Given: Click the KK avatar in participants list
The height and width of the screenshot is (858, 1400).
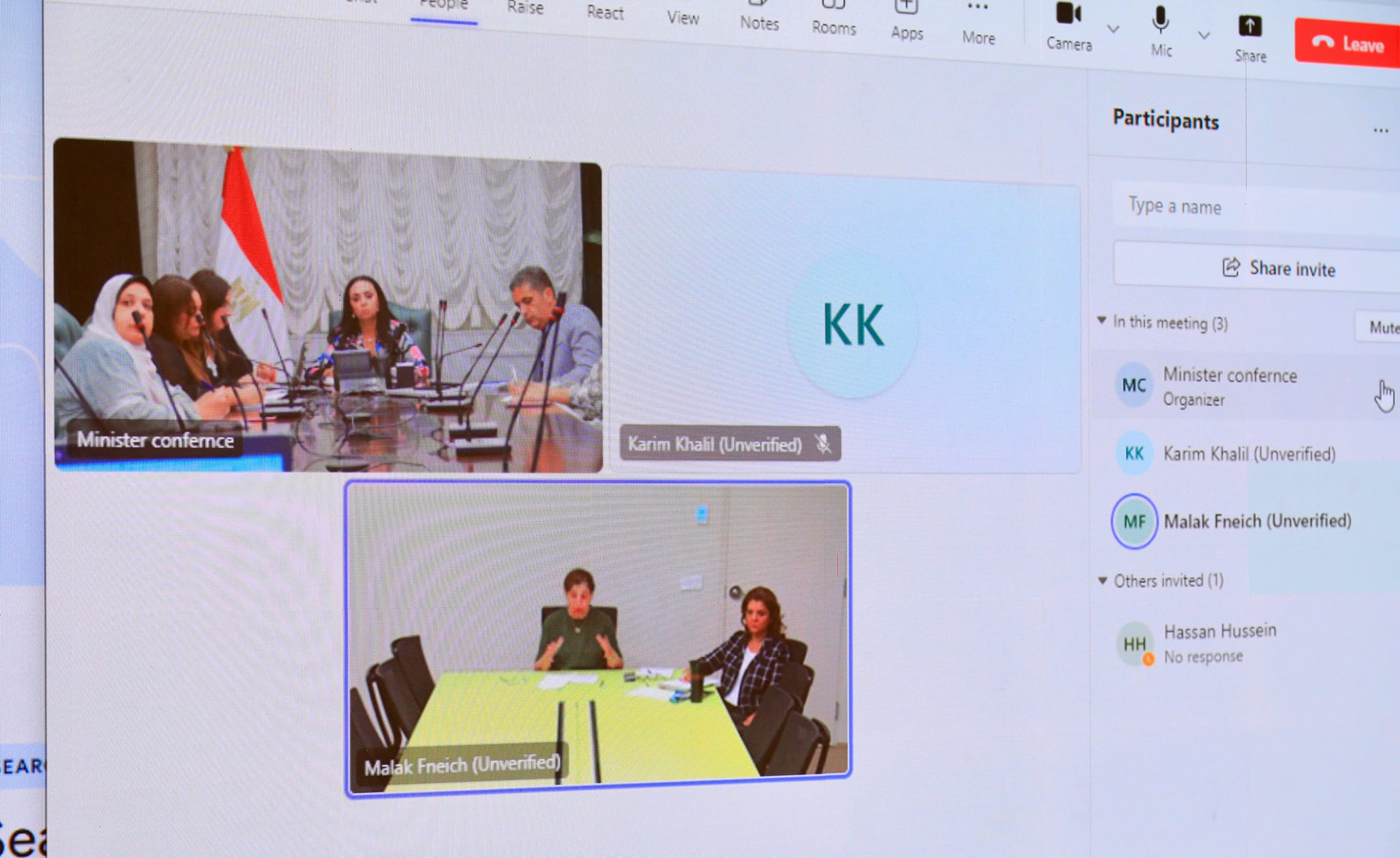Looking at the screenshot, I should tap(1134, 453).
